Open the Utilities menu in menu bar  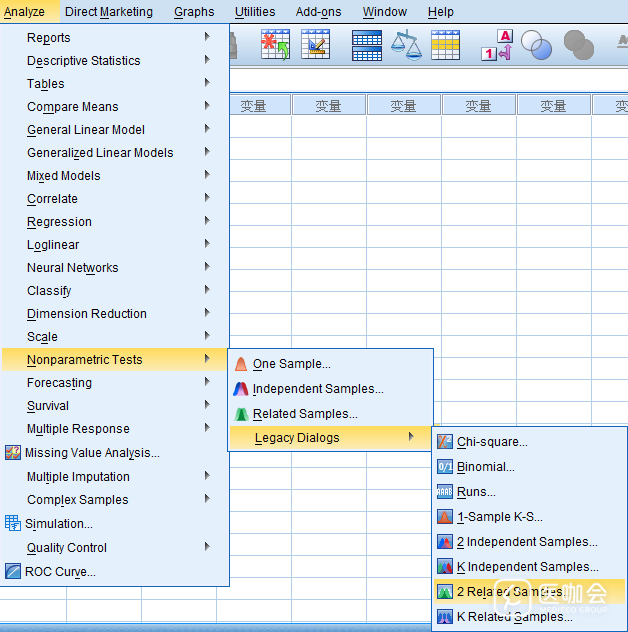tap(255, 12)
